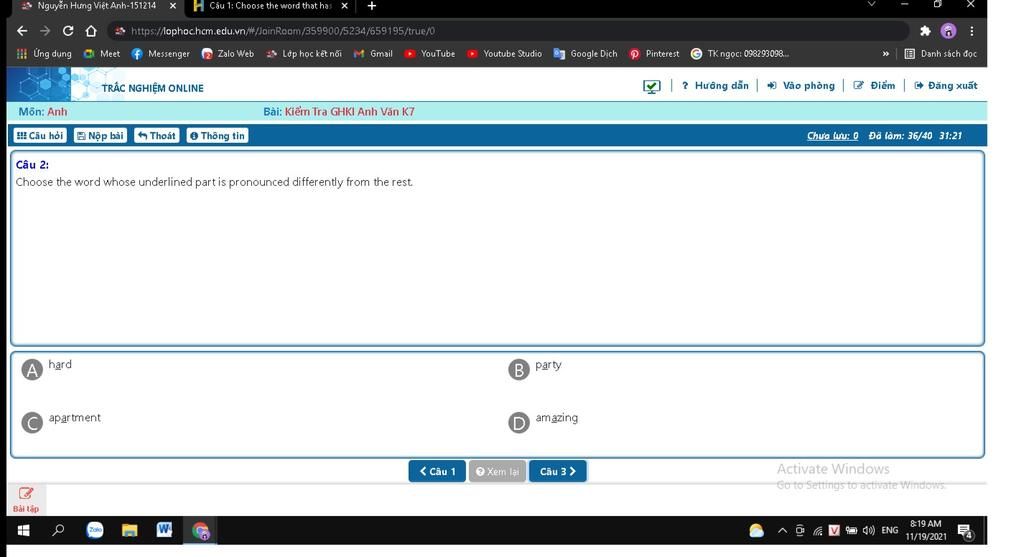Click the red V tray icon

click(x=834, y=531)
